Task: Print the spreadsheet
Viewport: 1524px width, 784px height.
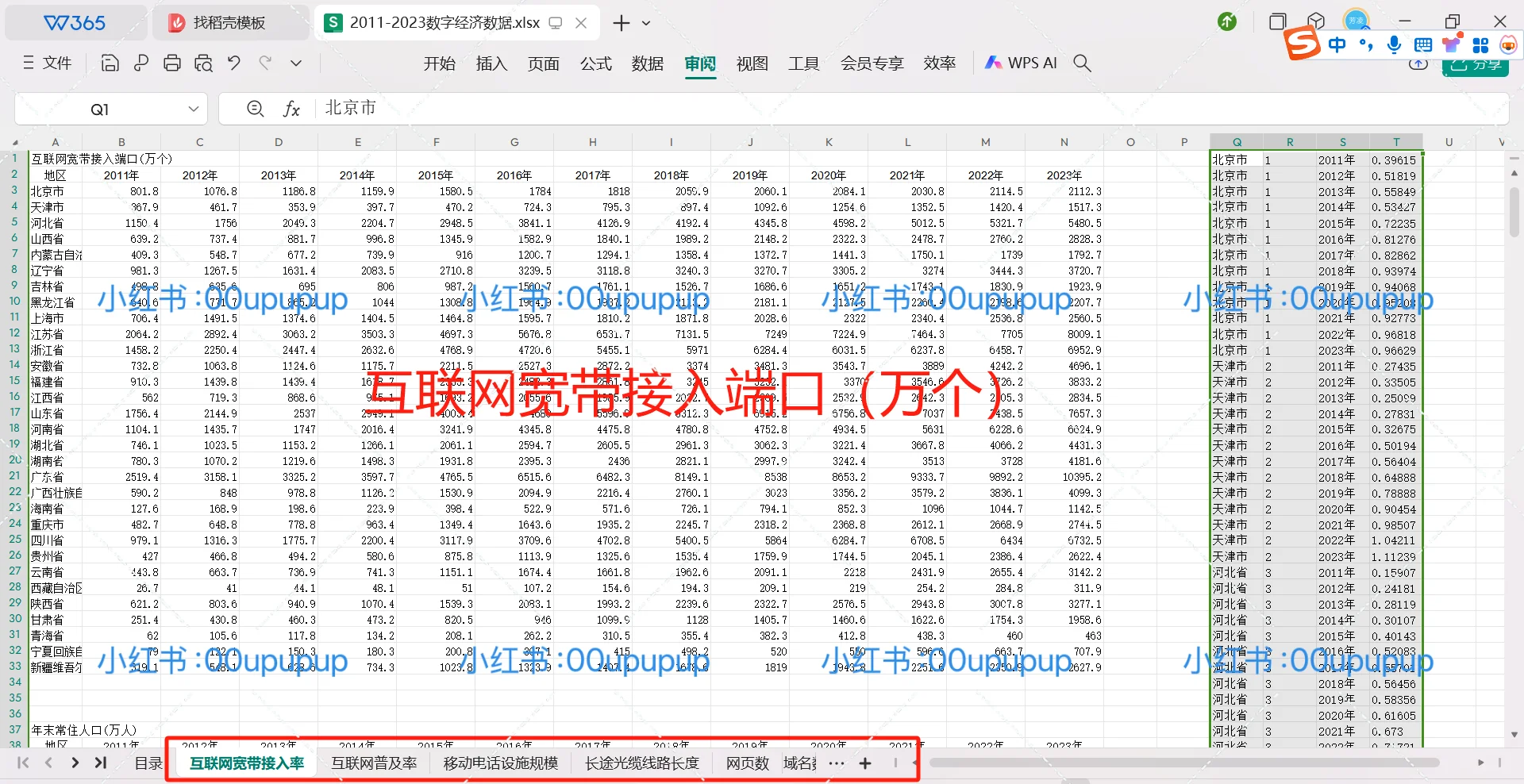Action: click(172, 63)
